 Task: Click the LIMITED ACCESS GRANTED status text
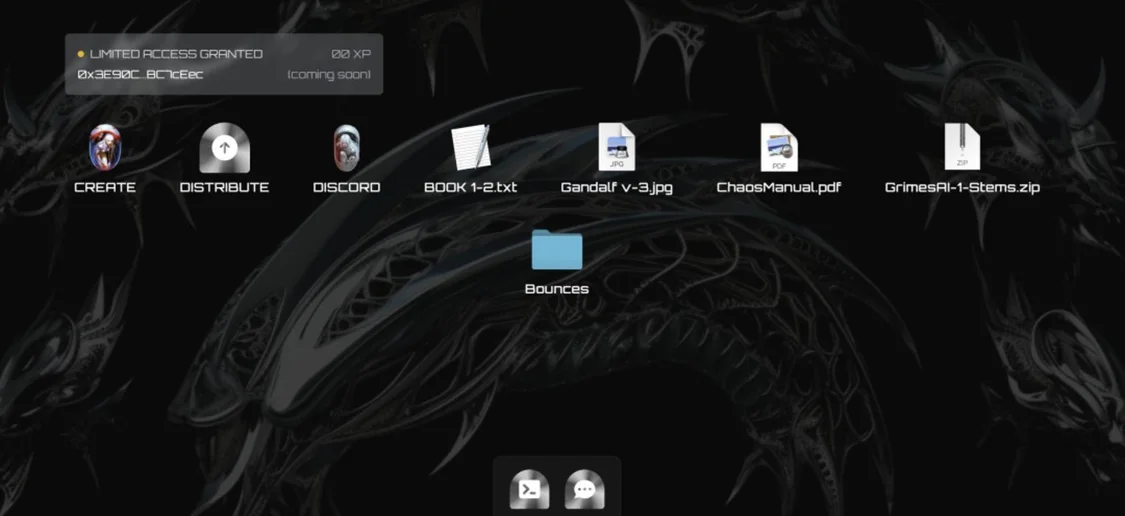pyautogui.click(x=176, y=54)
